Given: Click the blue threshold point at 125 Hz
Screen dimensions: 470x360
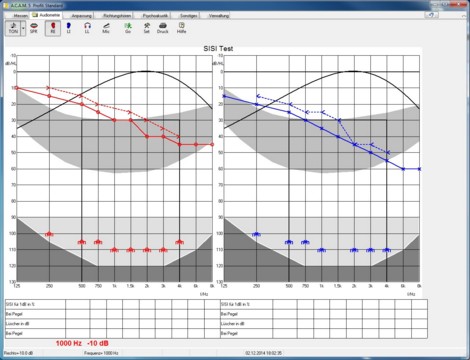Looking at the screenshot, I should pos(224,96).
